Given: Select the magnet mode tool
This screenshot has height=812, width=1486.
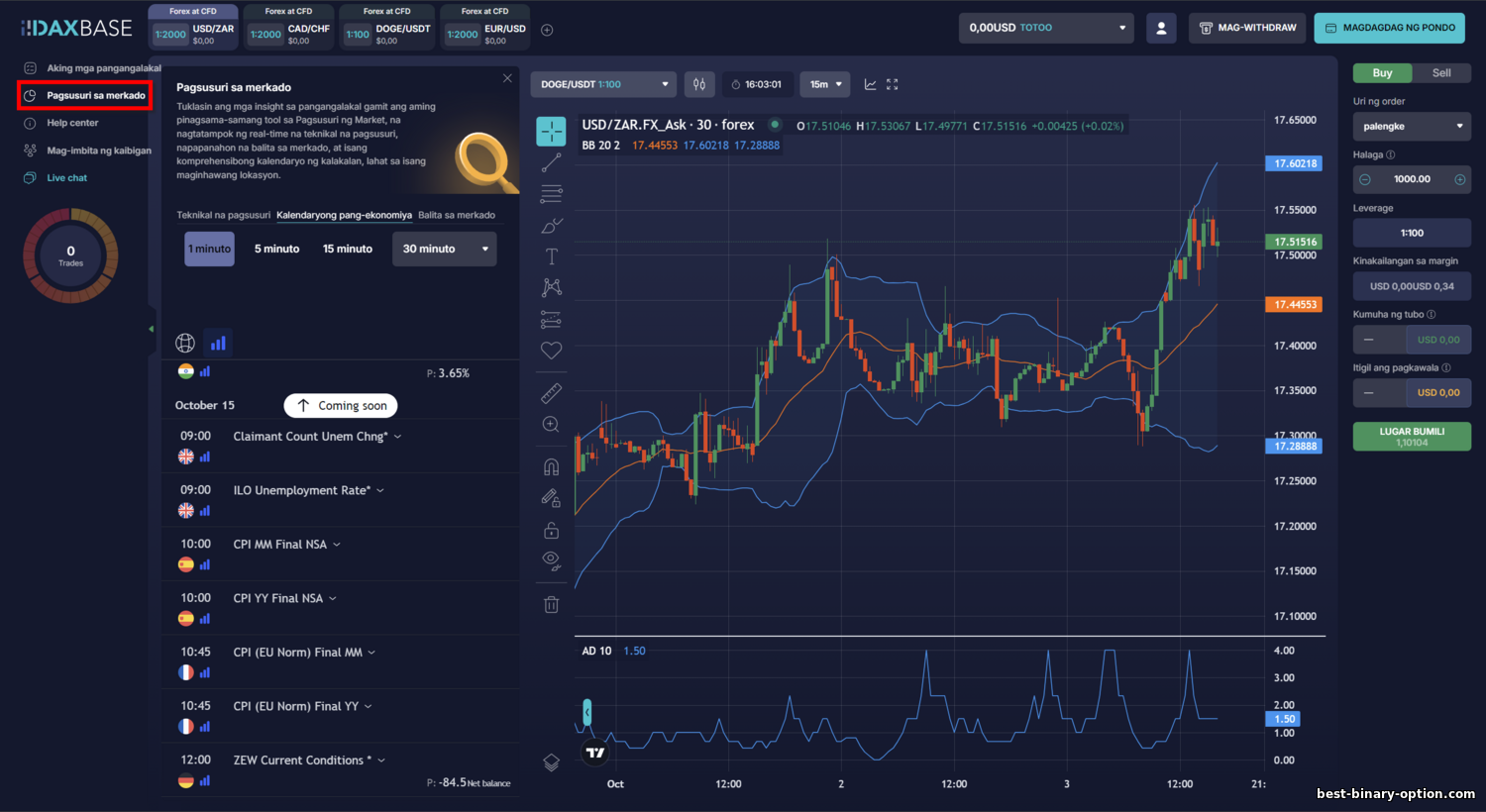Looking at the screenshot, I should click(x=552, y=466).
